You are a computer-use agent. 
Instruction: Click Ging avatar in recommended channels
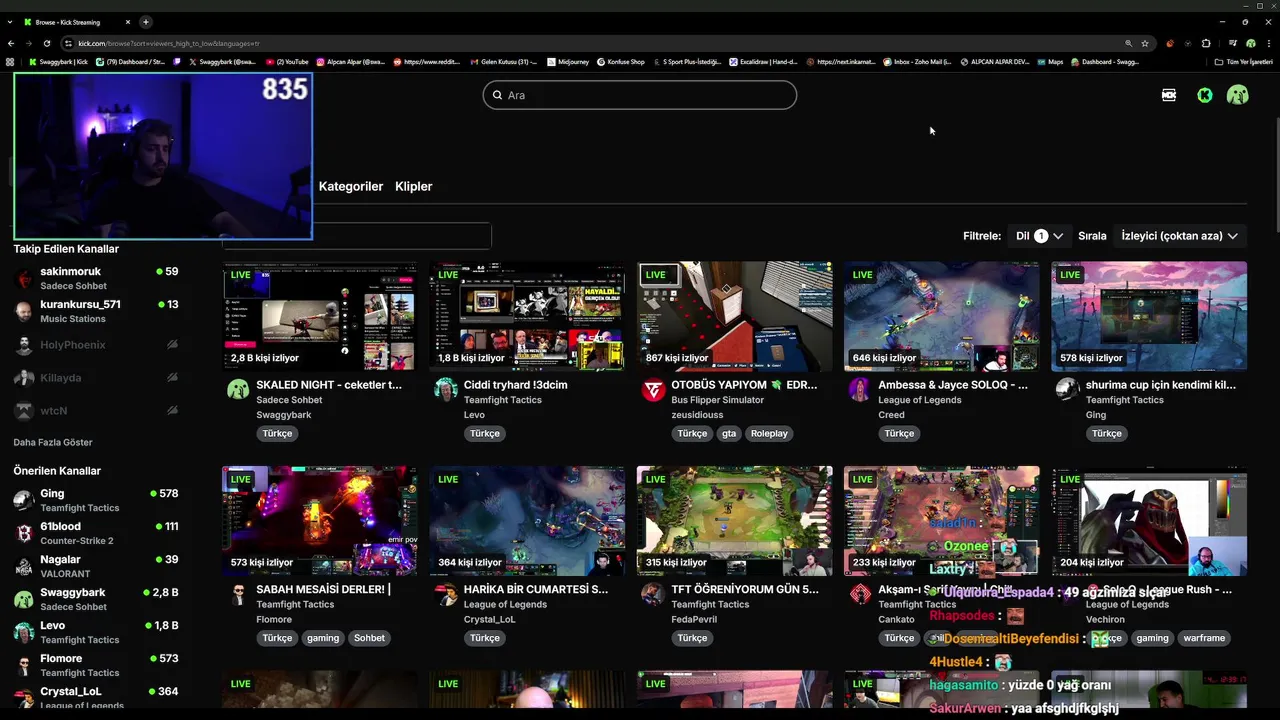click(24, 500)
